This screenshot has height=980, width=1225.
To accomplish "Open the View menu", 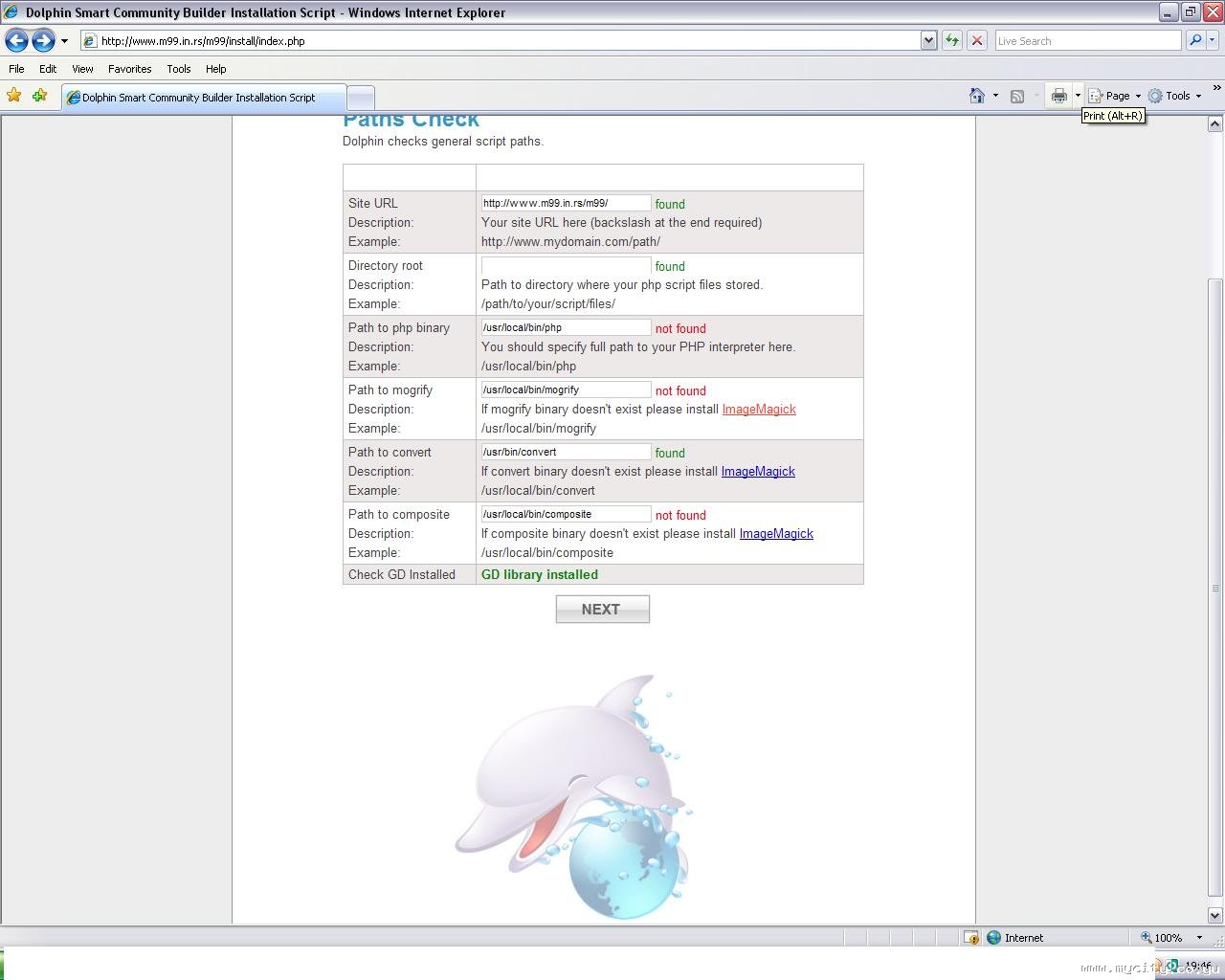I will point(82,69).
